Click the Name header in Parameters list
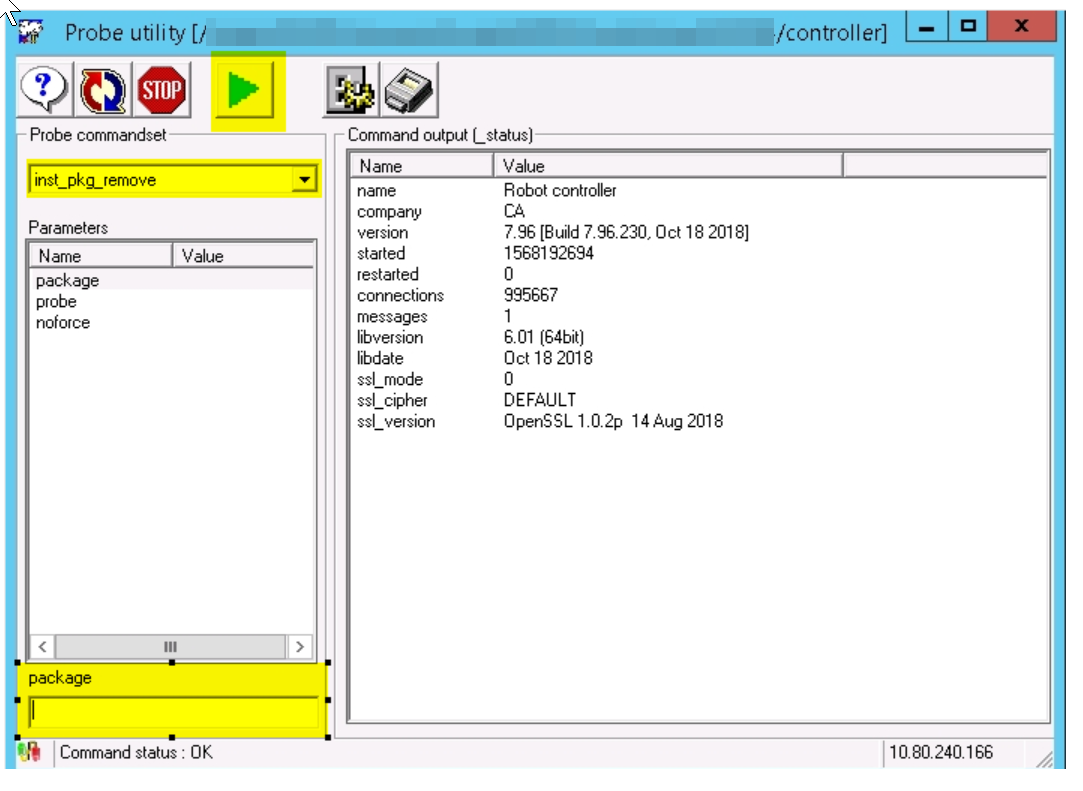The image size is (1083, 791). 100,256
